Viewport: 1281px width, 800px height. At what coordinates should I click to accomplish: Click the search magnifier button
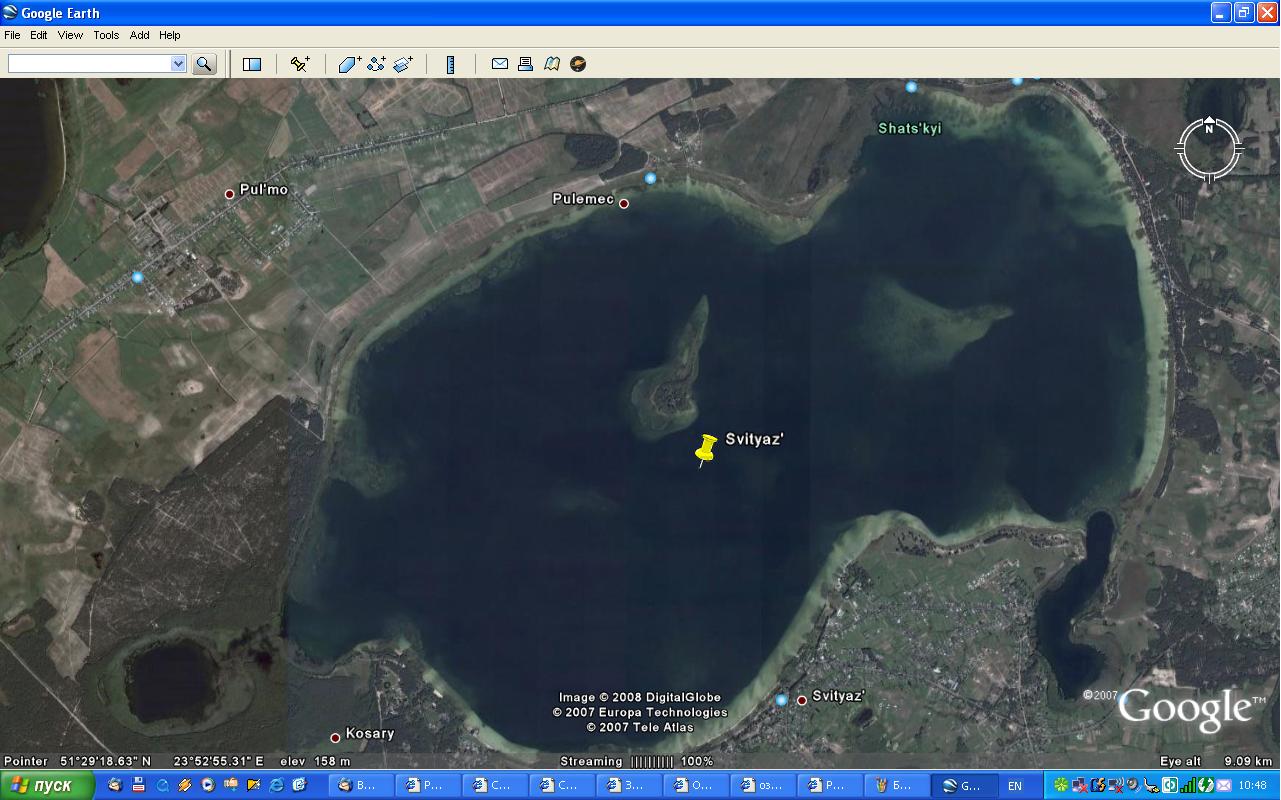pyautogui.click(x=204, y=64)
